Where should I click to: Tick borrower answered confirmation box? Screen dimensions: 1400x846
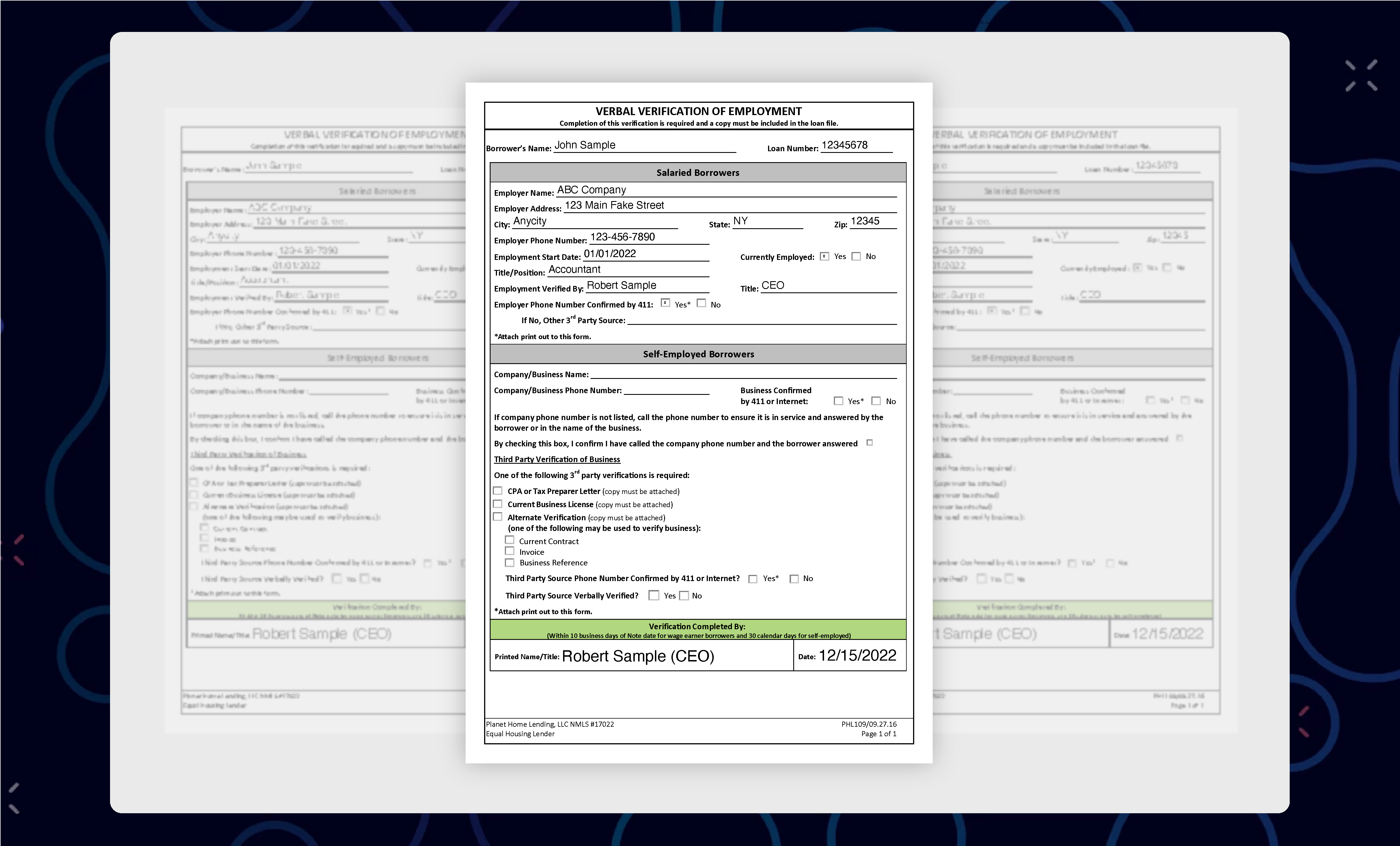point(870,442)
